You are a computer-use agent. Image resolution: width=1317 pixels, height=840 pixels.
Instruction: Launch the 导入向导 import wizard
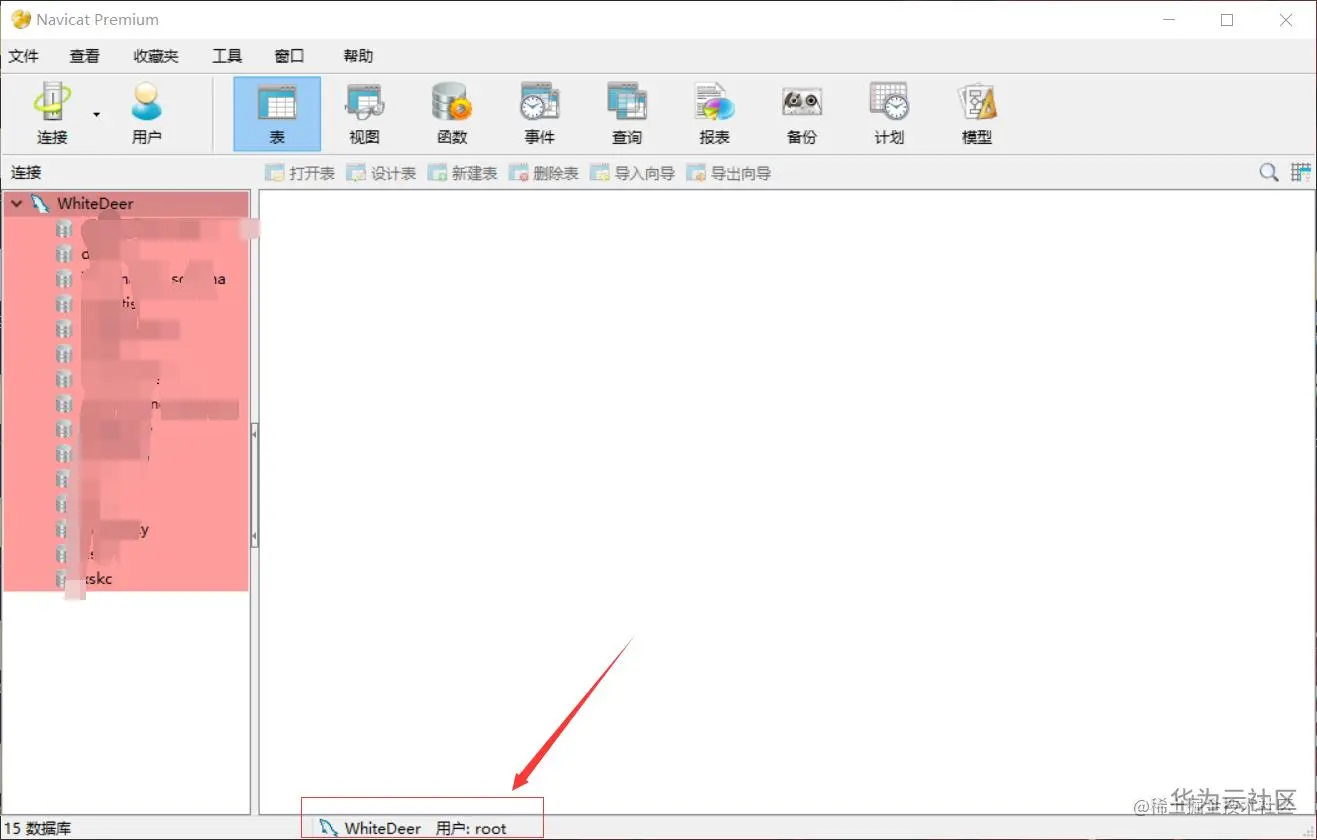pos(632,173)
